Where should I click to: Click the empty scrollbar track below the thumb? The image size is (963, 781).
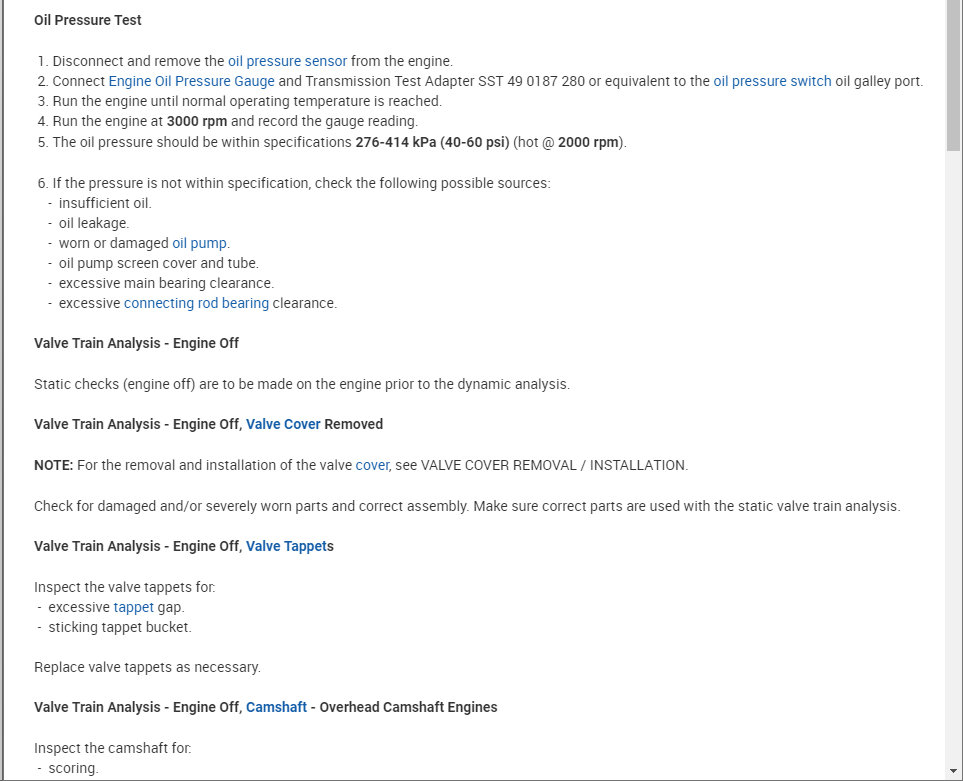tap(953, 450)
